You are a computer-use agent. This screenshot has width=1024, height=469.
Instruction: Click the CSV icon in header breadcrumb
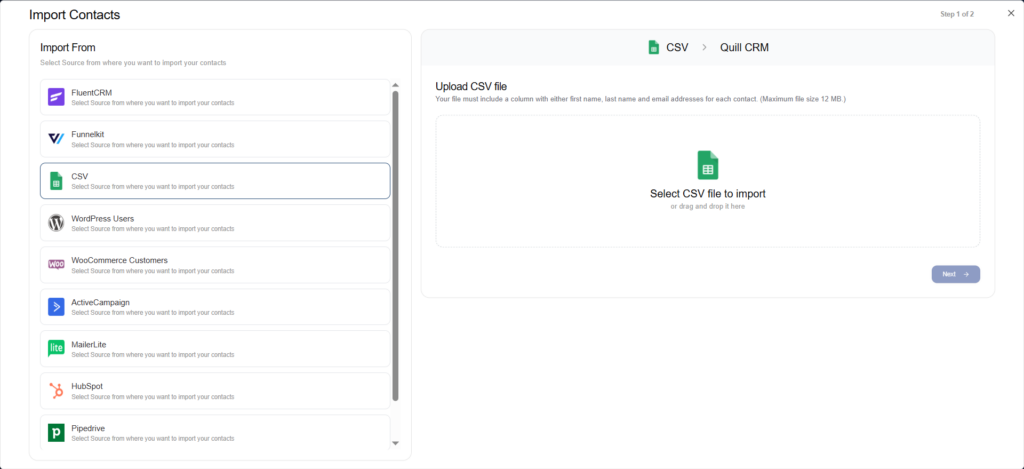click(653, 47)
